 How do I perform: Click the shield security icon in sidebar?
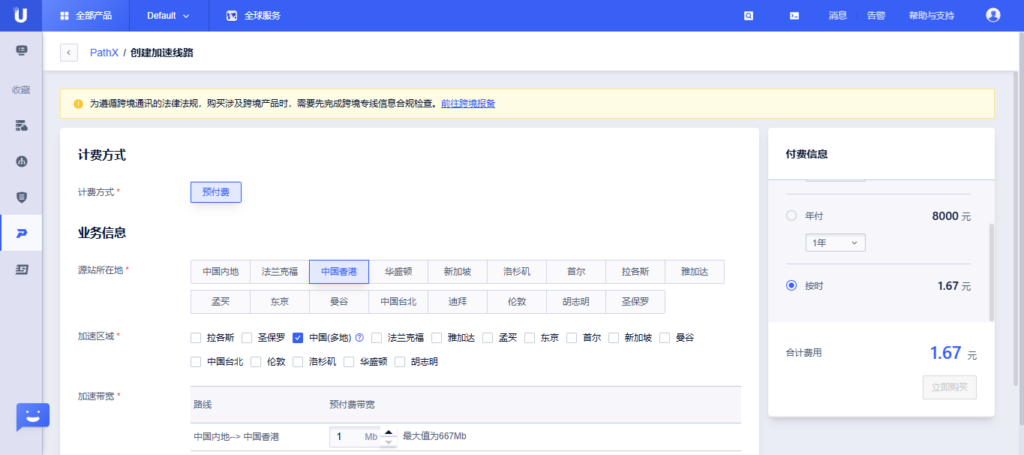point(21,197)
